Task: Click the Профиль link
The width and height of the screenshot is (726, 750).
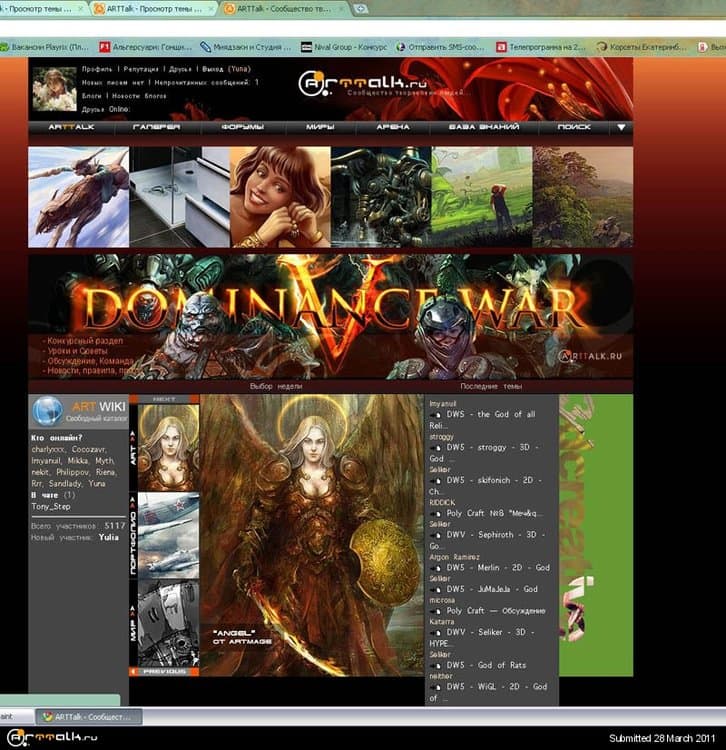Action: (x=97, y=69)
